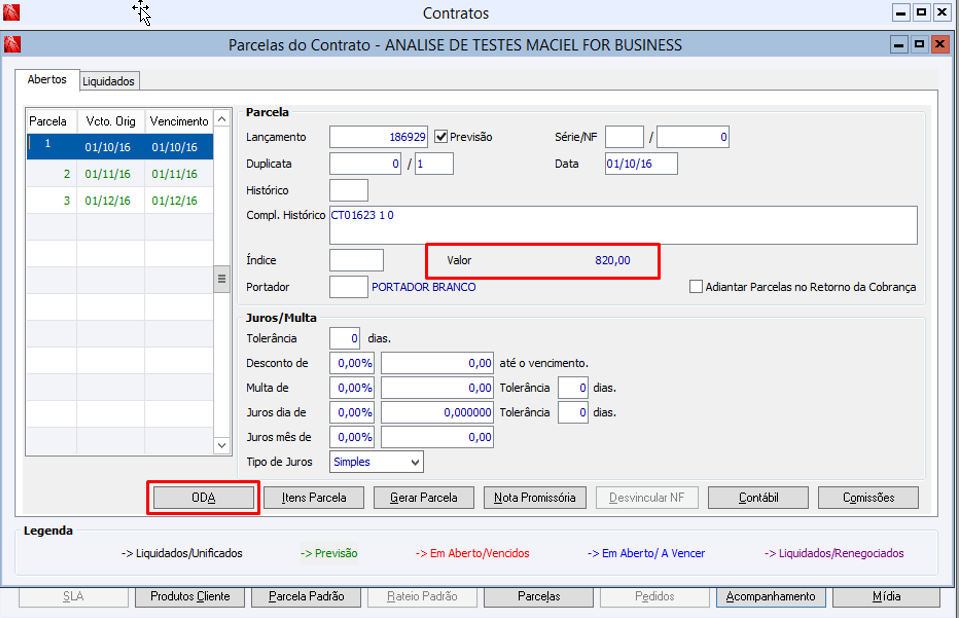This screenshot has height=618, width=959.
Task: Click the ODA button
Action: 203,497
